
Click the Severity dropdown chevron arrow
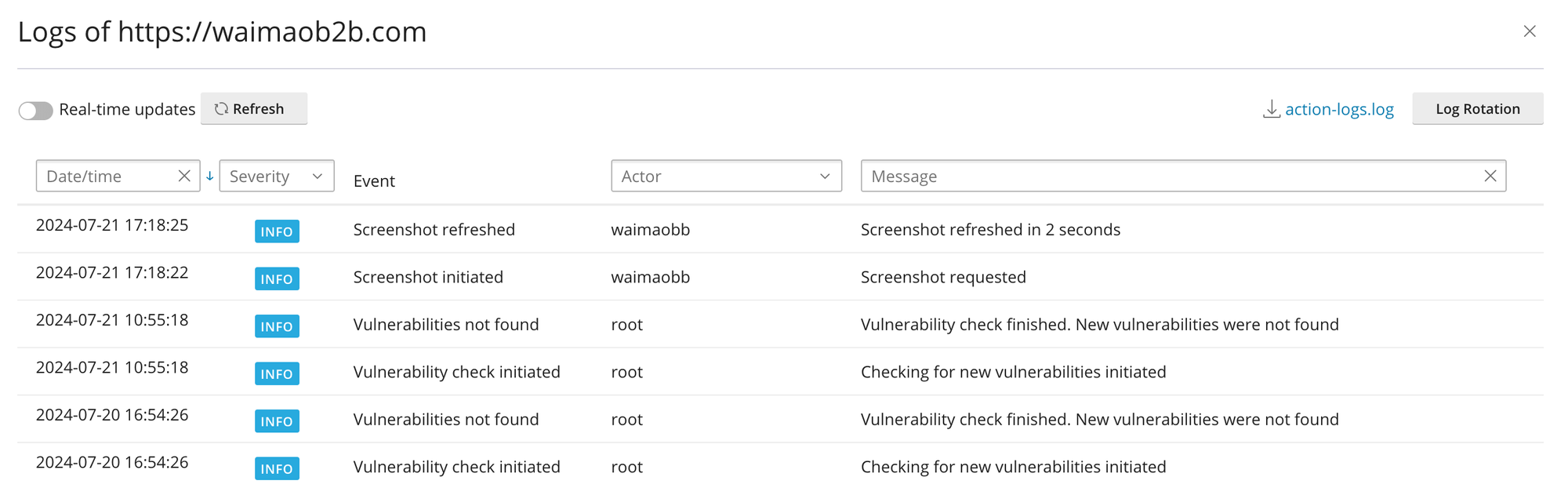pyautogui.click(x=318, y=177)
